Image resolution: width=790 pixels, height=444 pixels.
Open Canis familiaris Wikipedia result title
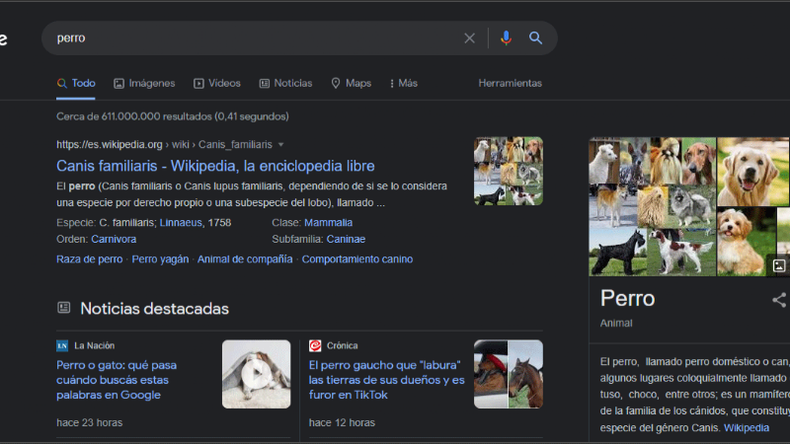(216, 166)
